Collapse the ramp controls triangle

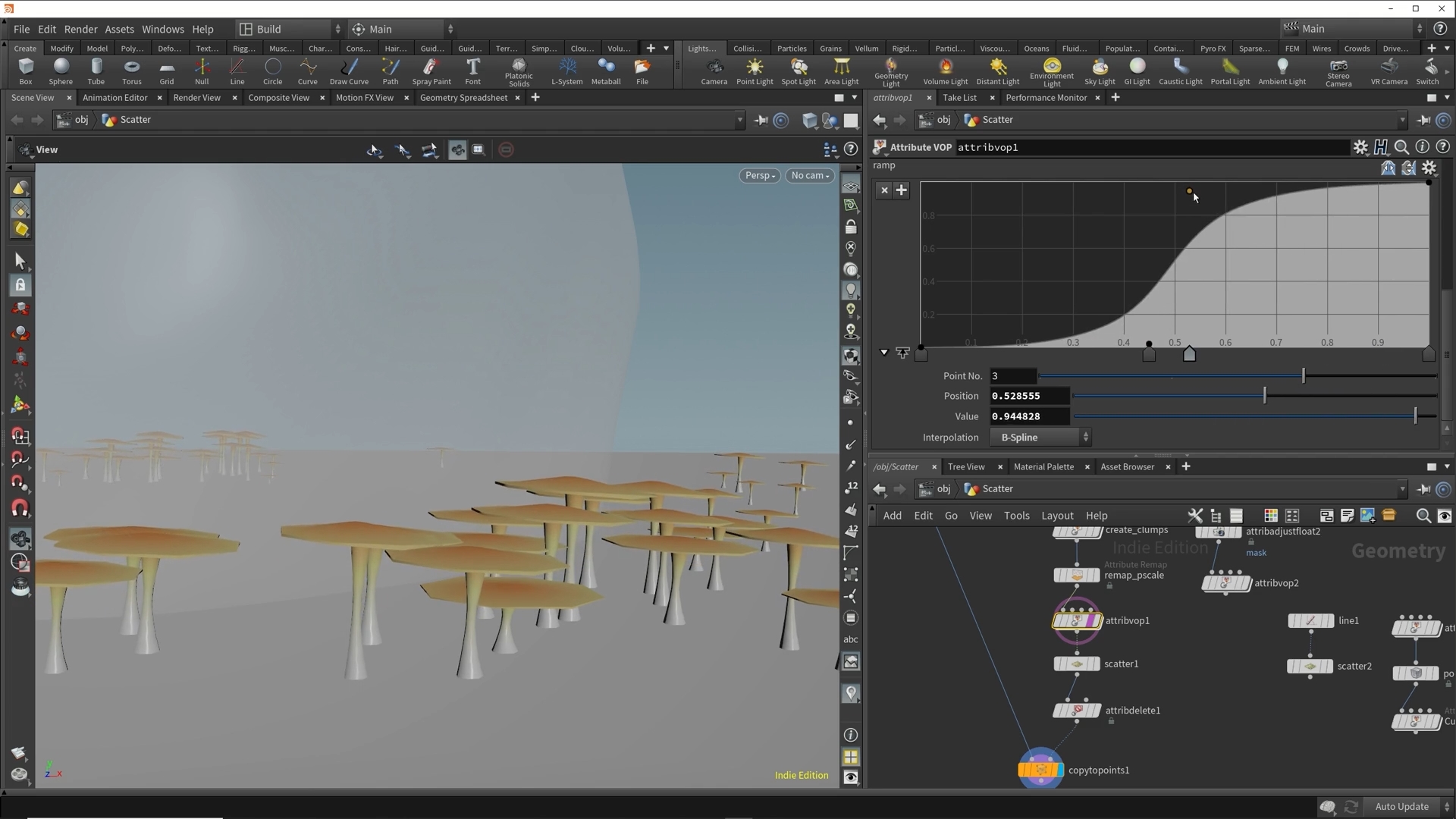[884, 352]
